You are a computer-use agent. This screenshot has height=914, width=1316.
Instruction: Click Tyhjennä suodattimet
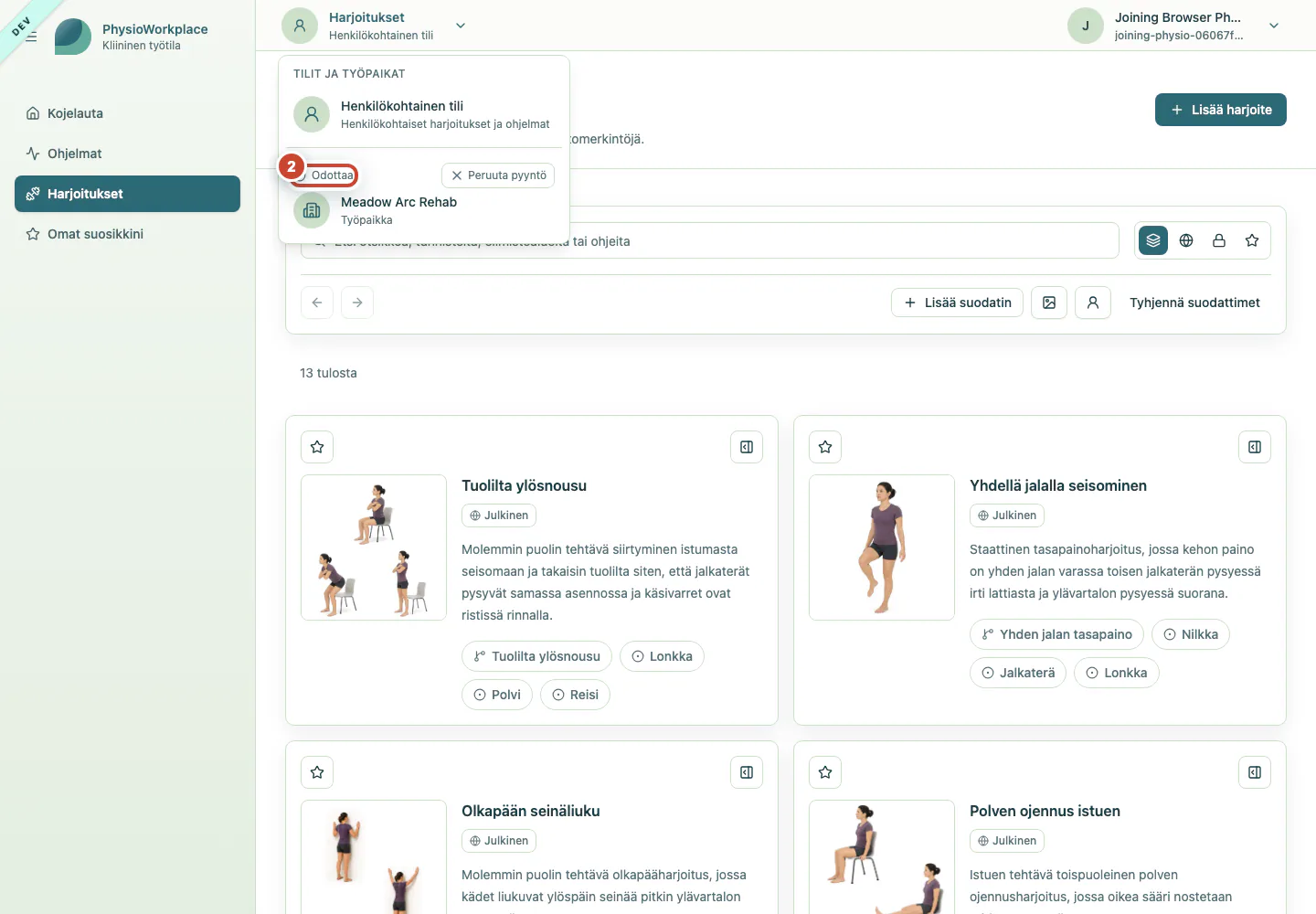[x=1194, y=303]
